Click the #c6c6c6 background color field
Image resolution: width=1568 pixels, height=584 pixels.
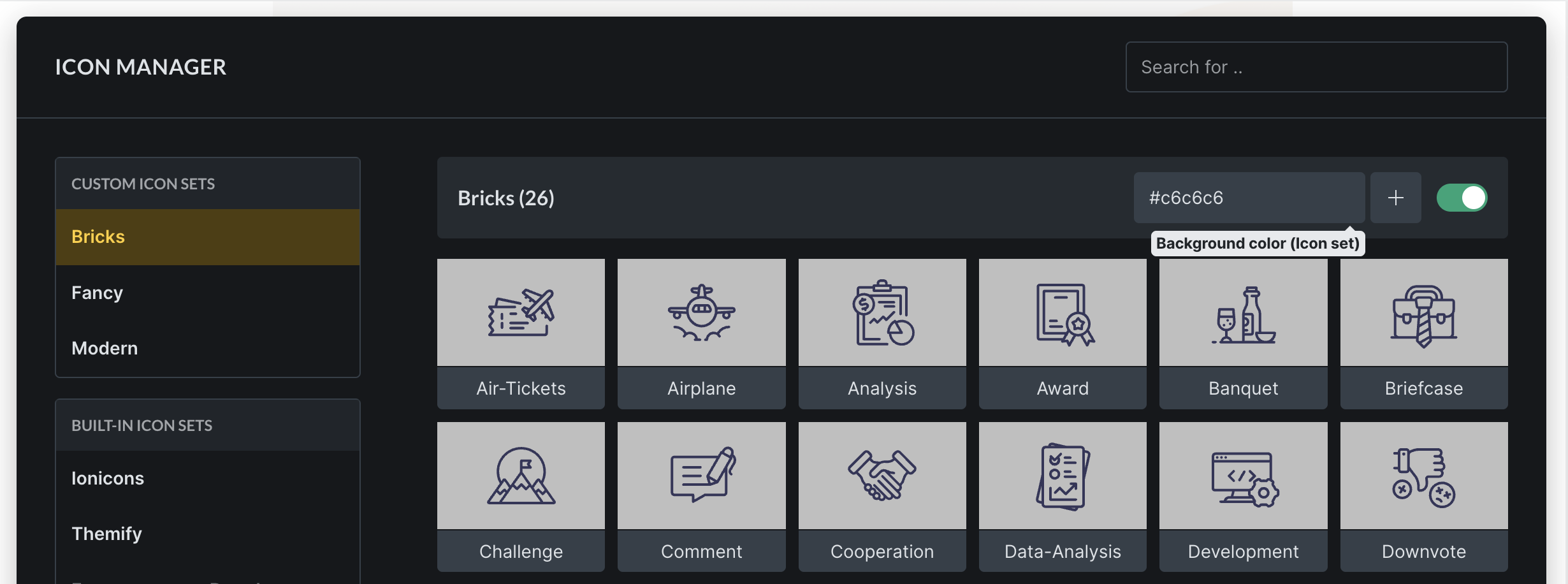1249,198
